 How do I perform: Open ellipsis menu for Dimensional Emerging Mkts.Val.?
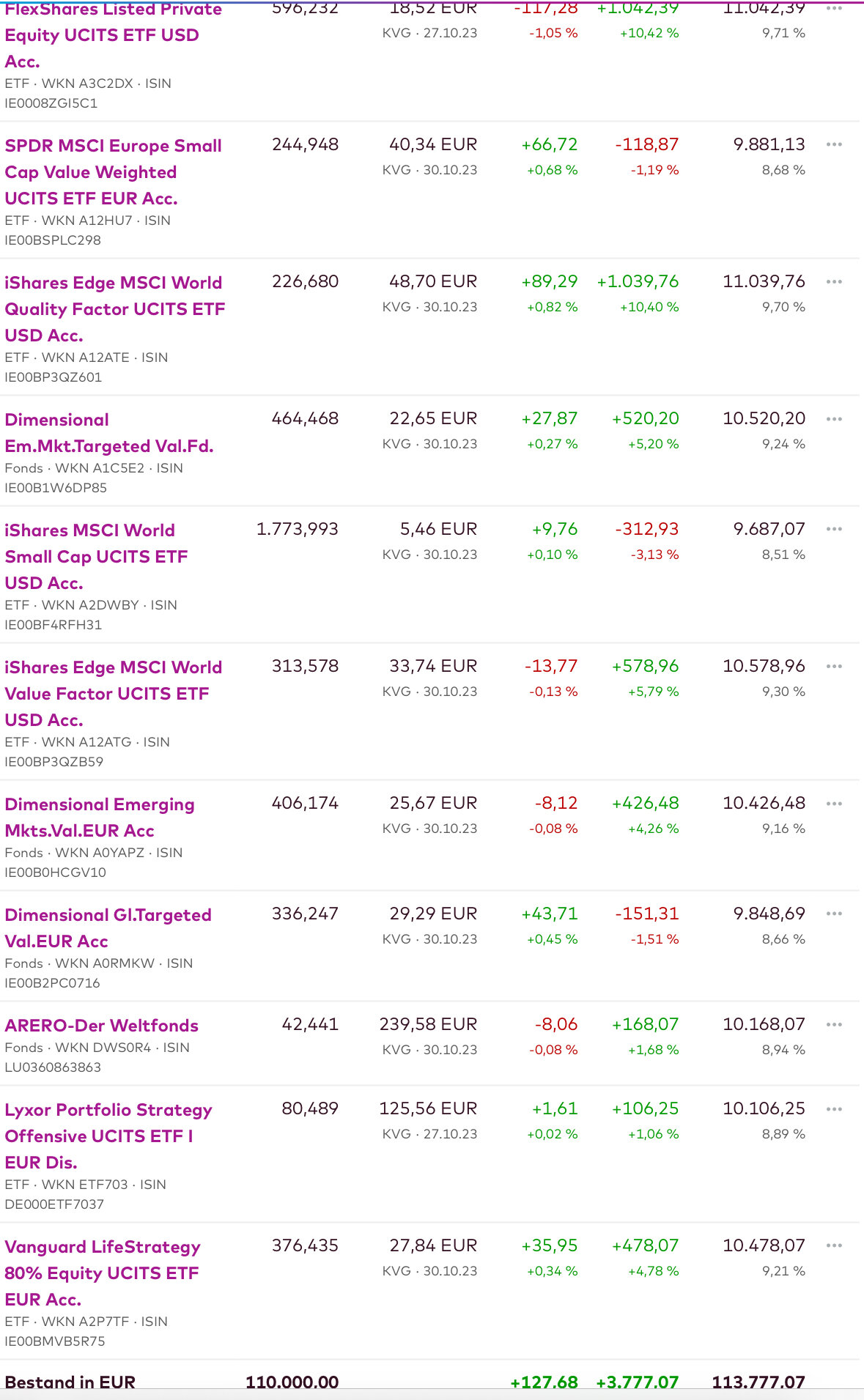(x=833, y=804)
